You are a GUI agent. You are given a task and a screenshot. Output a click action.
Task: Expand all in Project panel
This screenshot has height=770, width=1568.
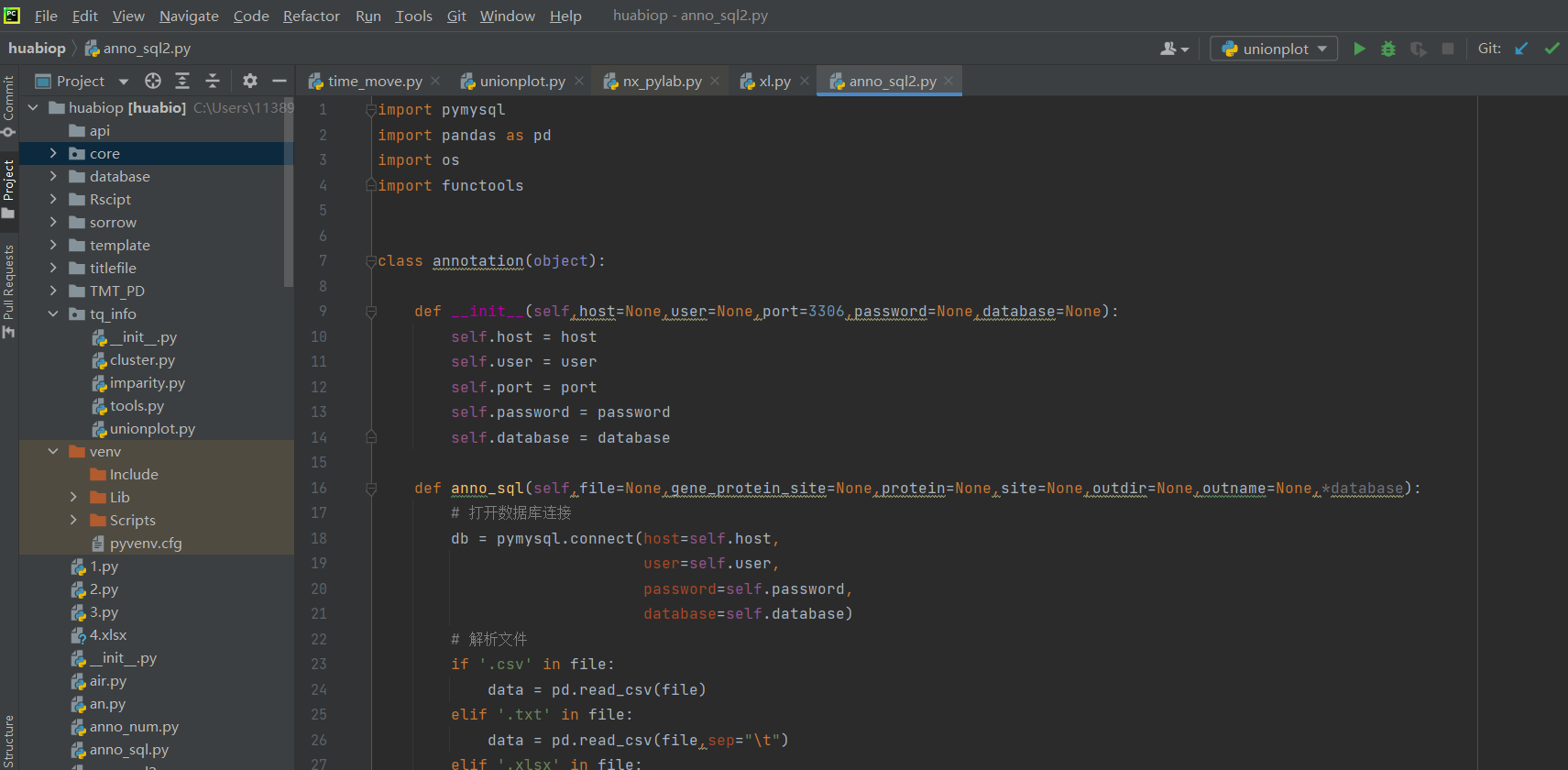[182, 81]
